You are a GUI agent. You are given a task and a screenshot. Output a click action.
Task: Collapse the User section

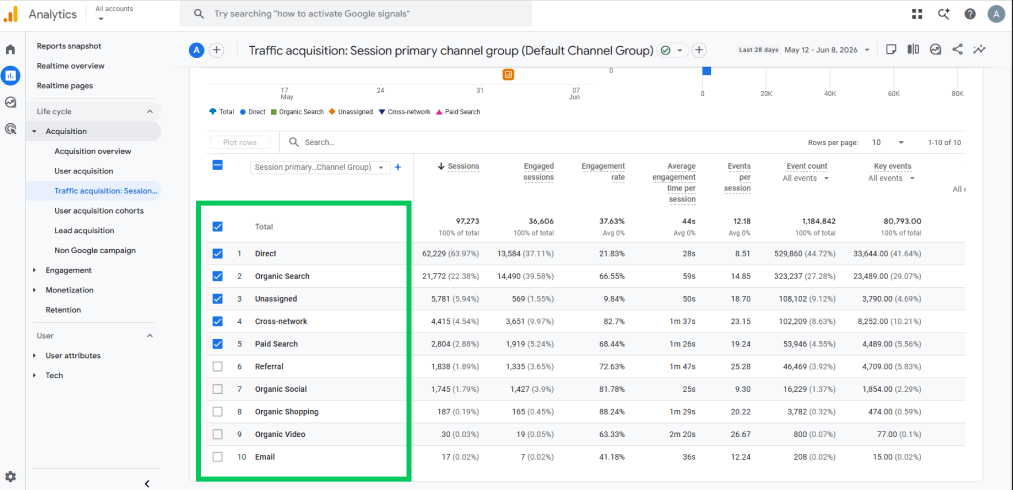coord(150,336)
